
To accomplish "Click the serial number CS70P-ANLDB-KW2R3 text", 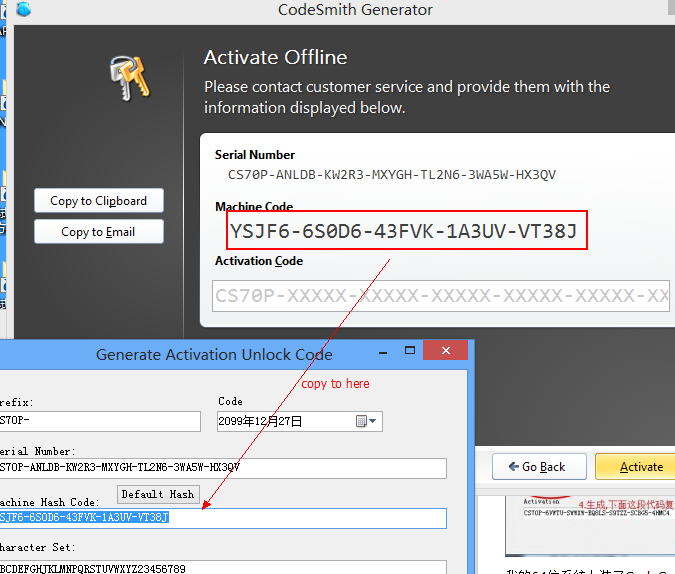I will click(x=392, y=174).
